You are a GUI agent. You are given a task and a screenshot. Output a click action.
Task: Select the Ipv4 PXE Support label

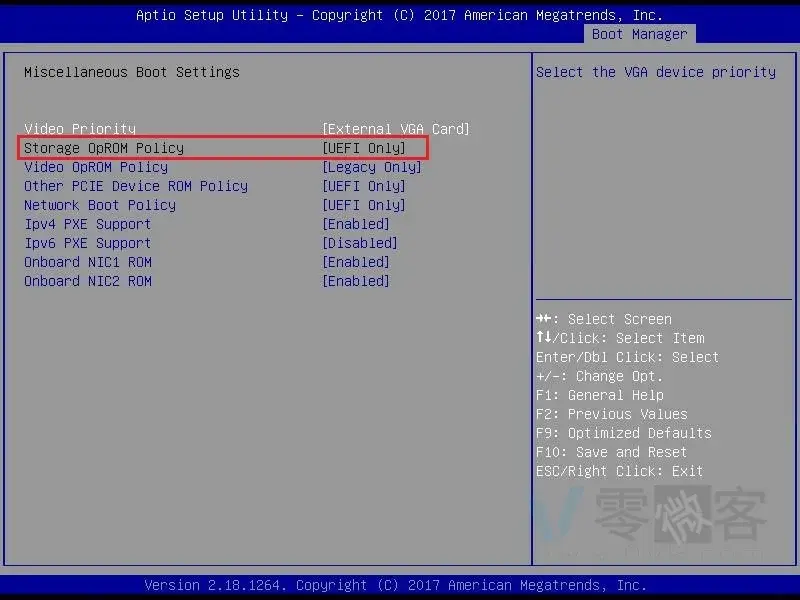pos(88,224)
